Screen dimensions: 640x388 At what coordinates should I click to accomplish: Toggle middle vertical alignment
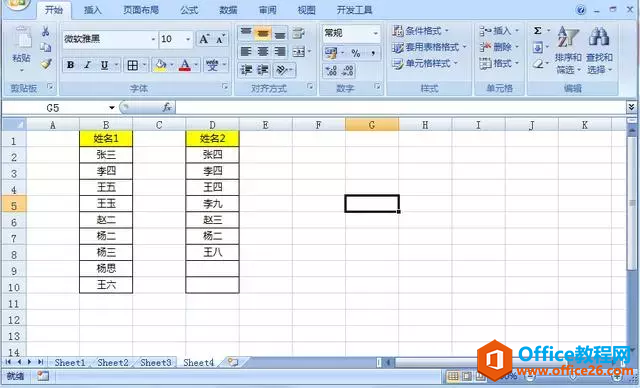pos(263,33)
